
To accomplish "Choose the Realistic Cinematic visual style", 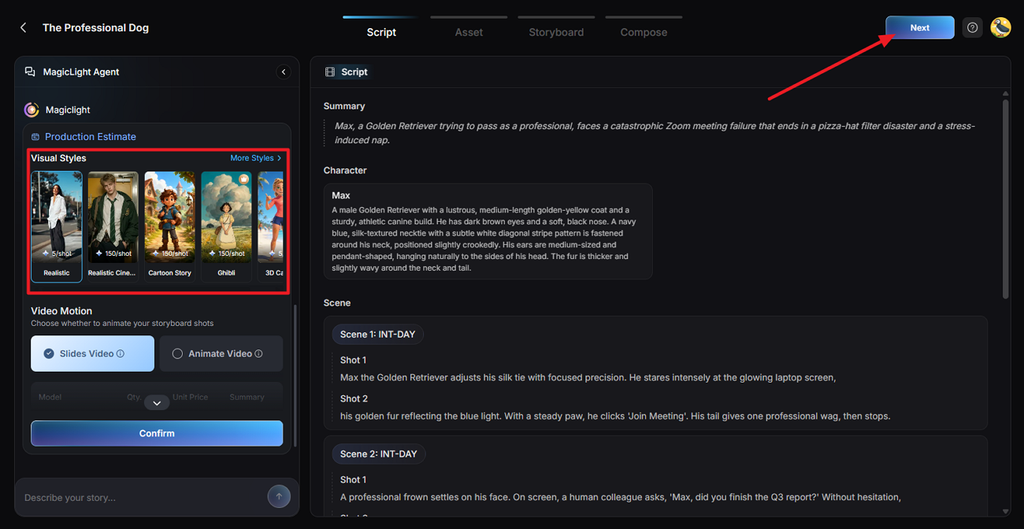I will [113, 227].
